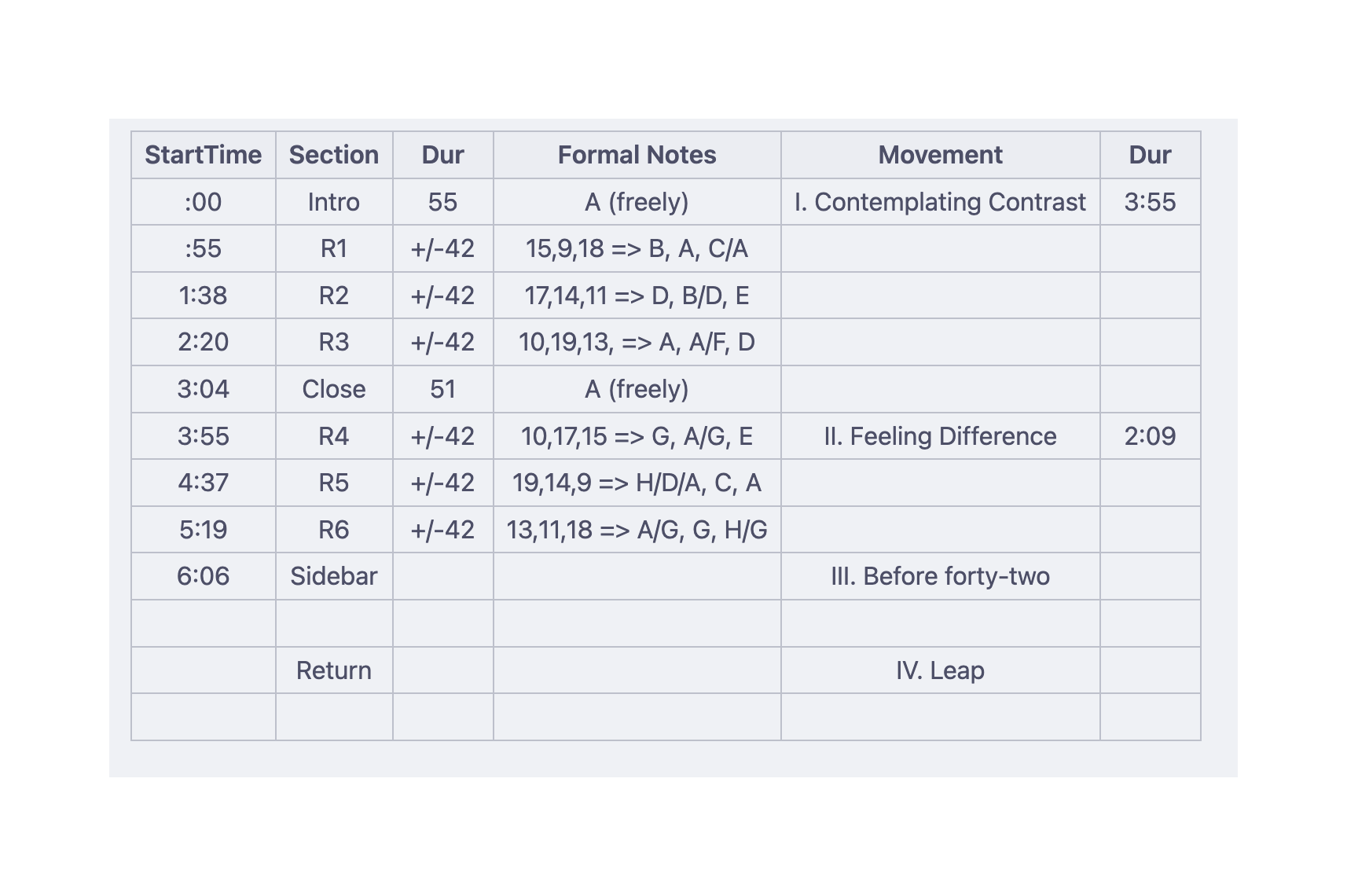This screenshot has height=896, width=1347.
Task: Click the Formal Notes header cell
Action: coord(637,155)
